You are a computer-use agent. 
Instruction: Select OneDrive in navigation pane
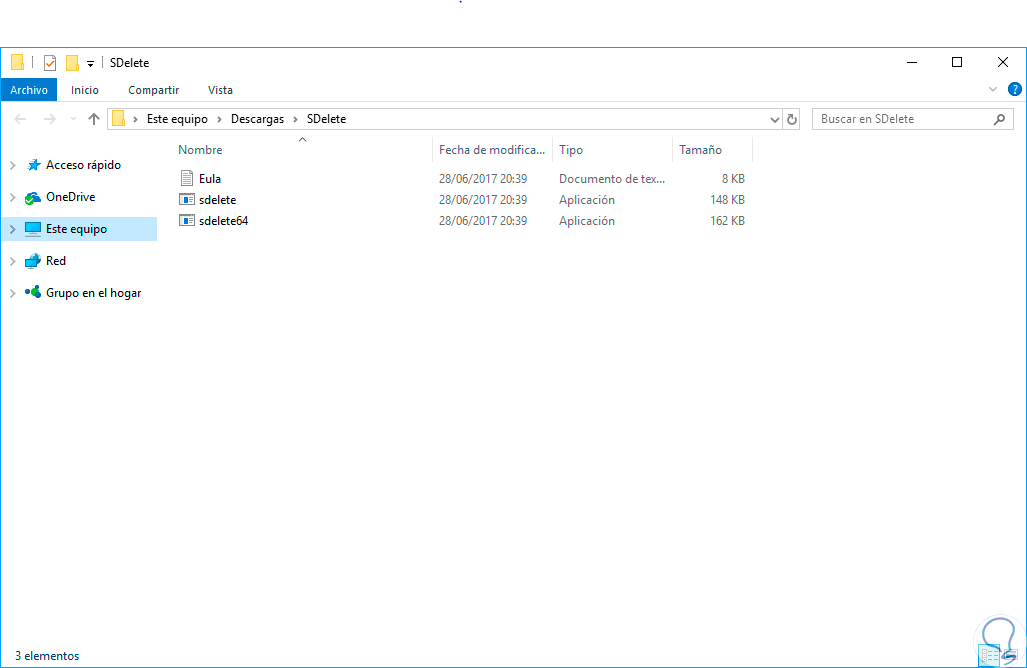click(70, 196)
